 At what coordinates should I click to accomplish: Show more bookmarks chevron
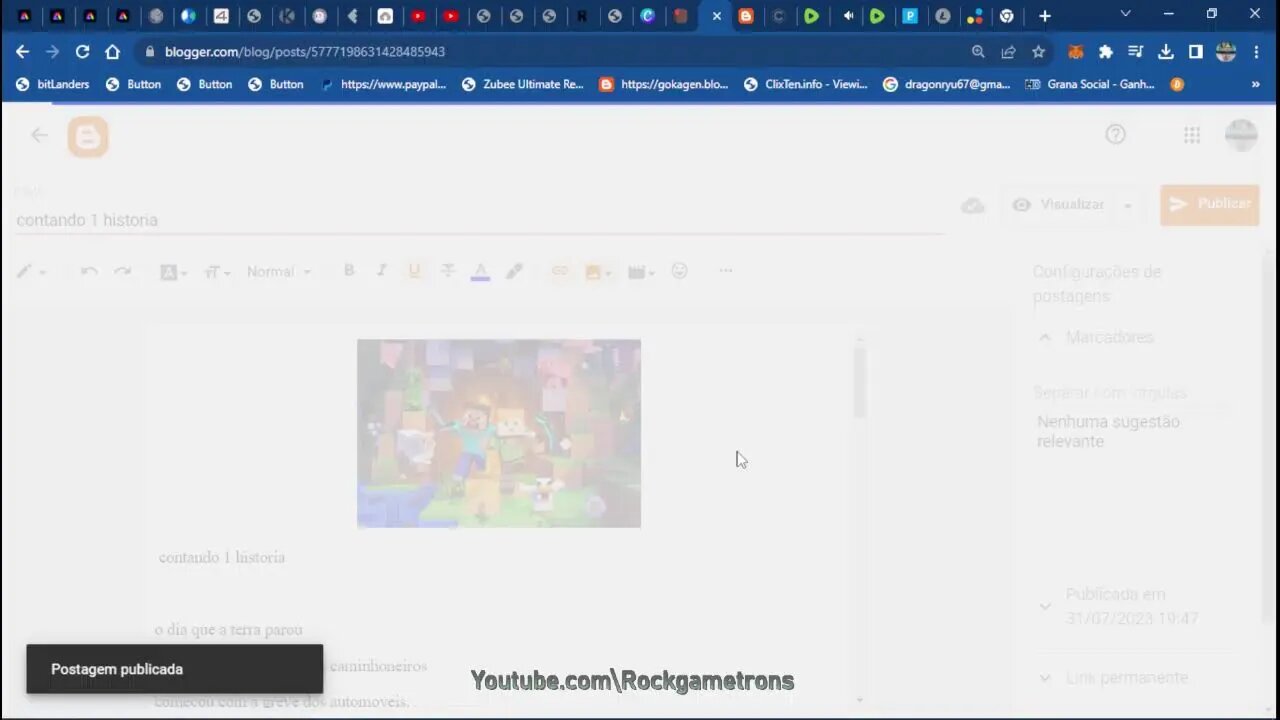point(1255,84)
